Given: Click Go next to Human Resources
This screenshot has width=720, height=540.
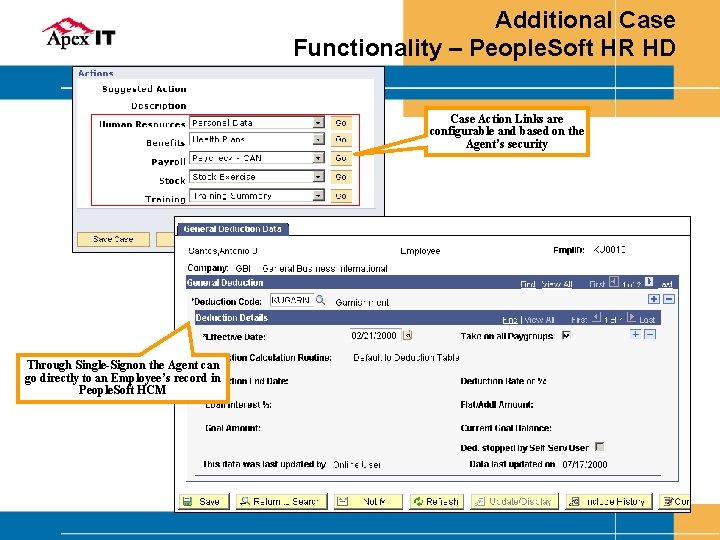Looking at the screenshot, I should pyautogui.click(x=341, y=123).
